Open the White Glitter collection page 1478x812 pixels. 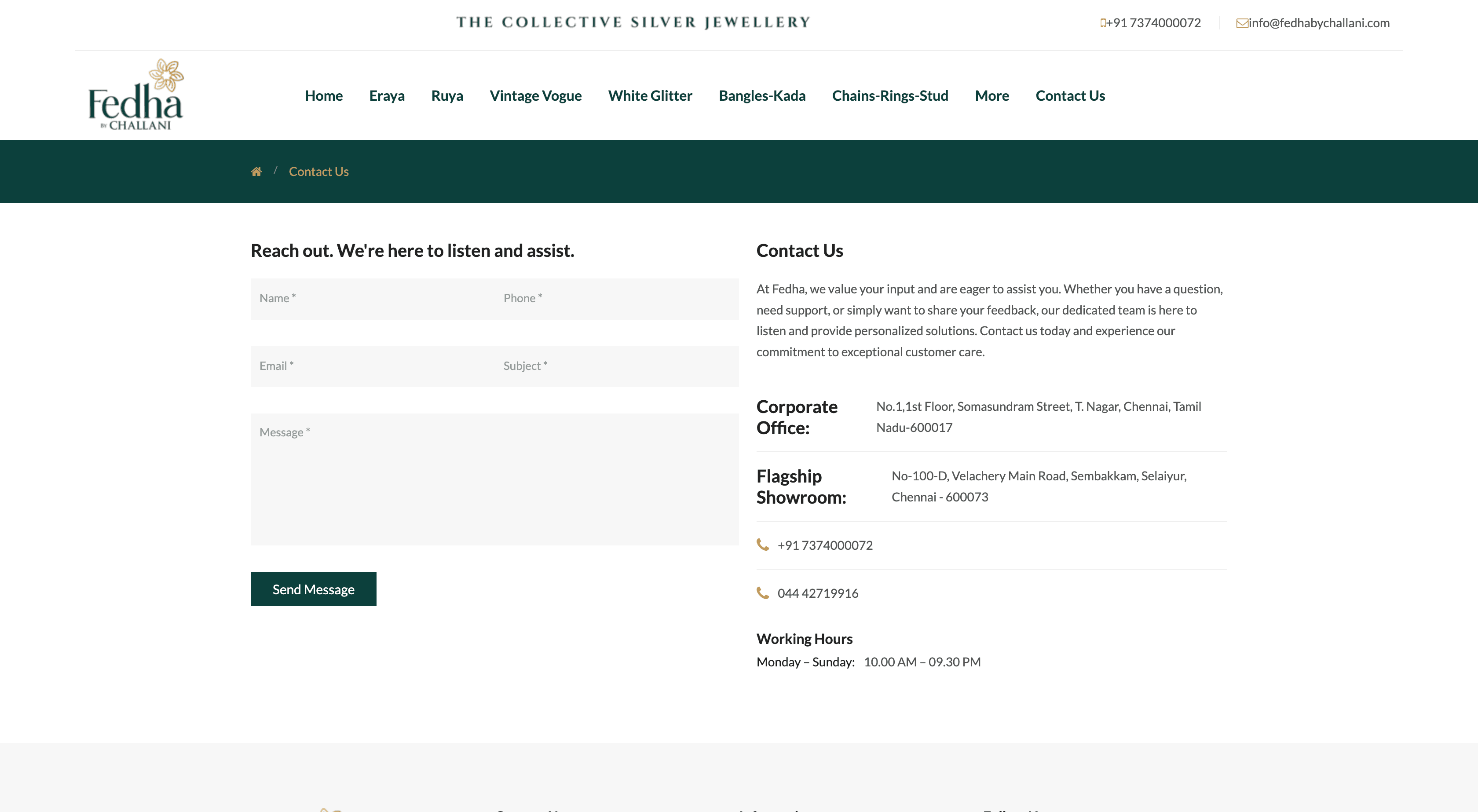(x=650, y=95)
